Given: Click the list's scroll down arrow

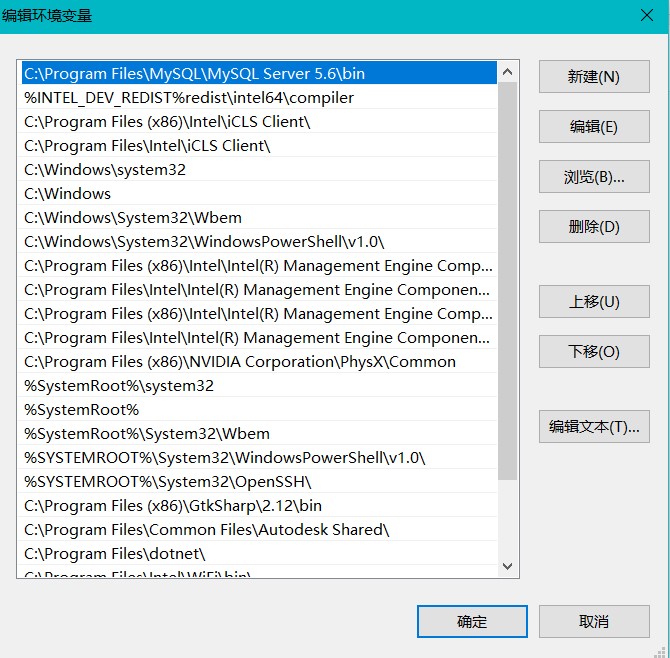Looking at the screenshot, I should tap(508, 566).
